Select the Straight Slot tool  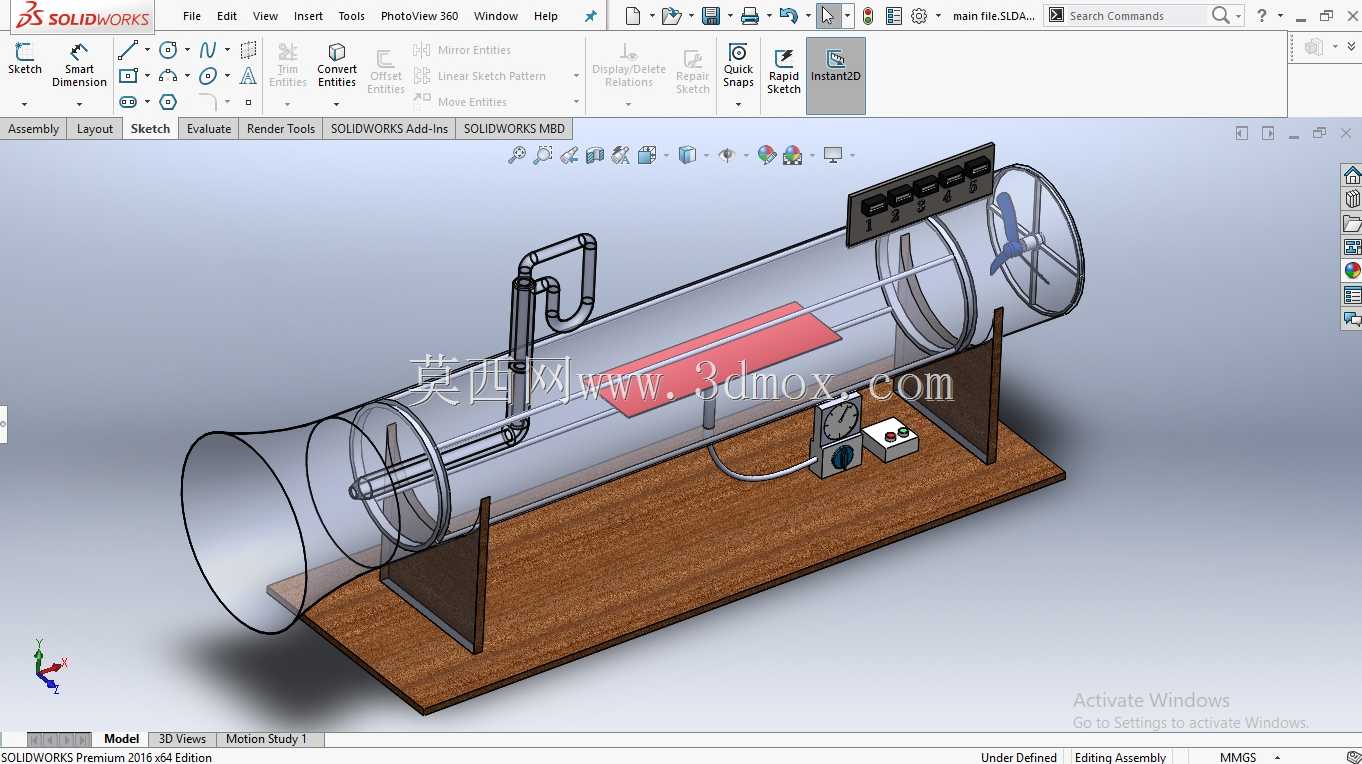click(x=128, y=102)
